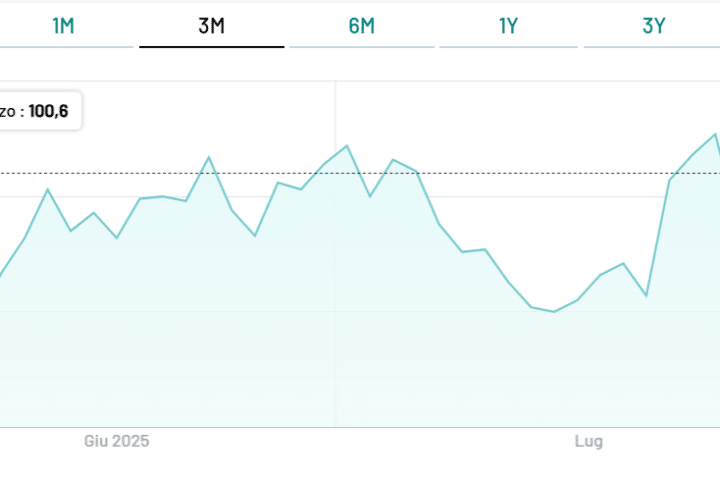This screenshot has height=480, width=720.
Task: Click the Lug month axis label
Action: coord(588,441)
